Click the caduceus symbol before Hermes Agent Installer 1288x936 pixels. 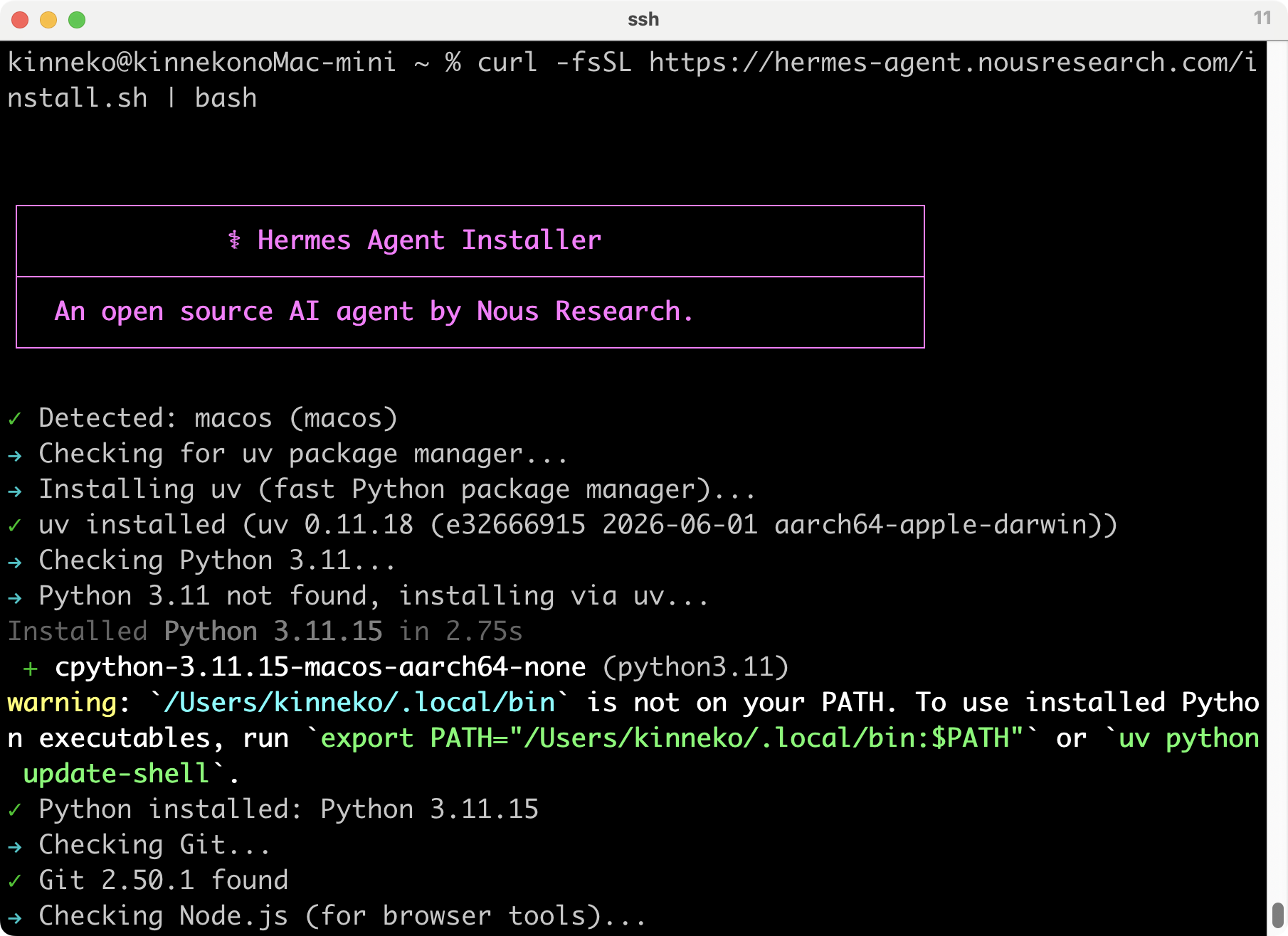[234, 240]
